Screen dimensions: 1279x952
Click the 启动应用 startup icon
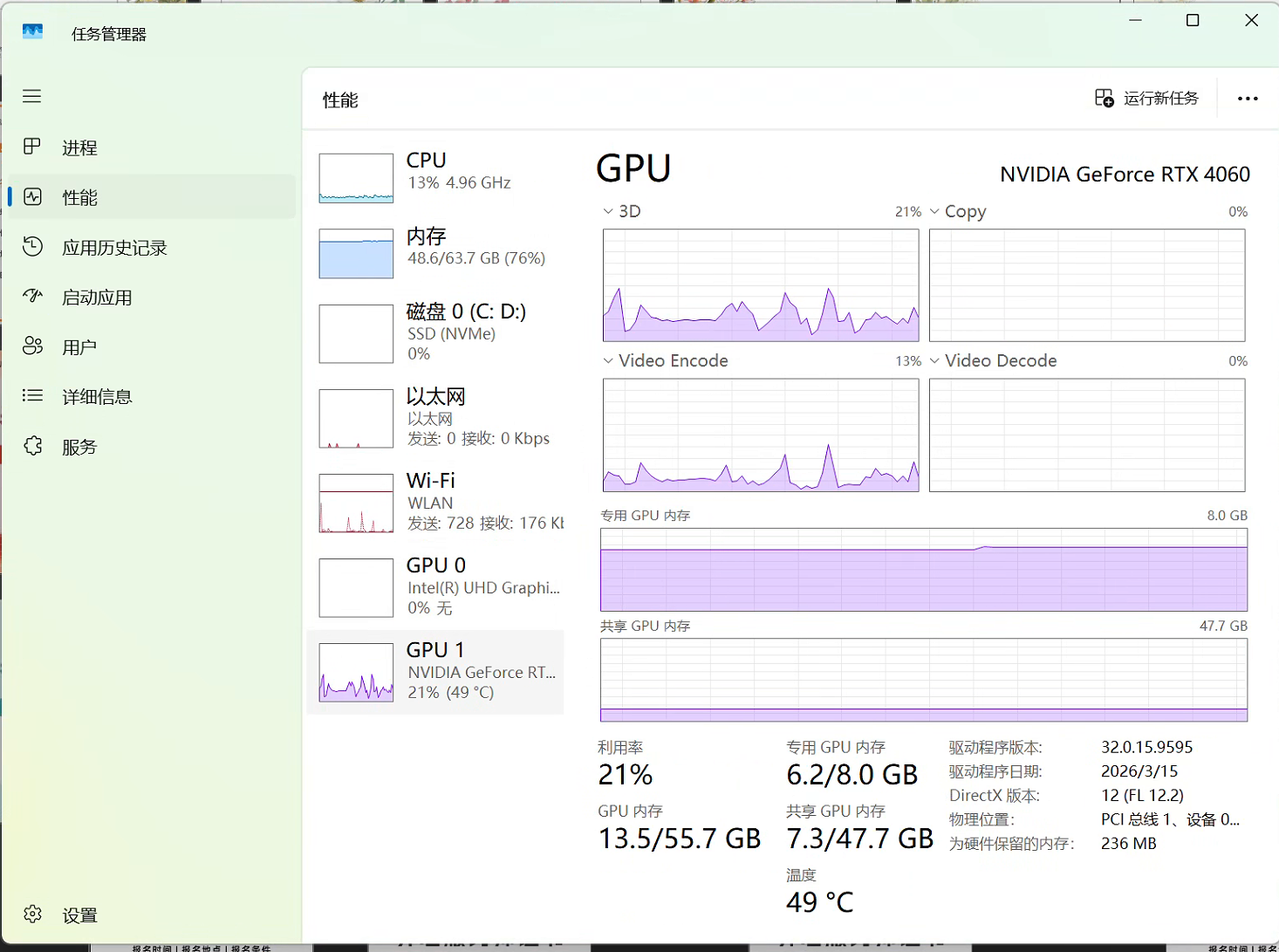[32, 297]
